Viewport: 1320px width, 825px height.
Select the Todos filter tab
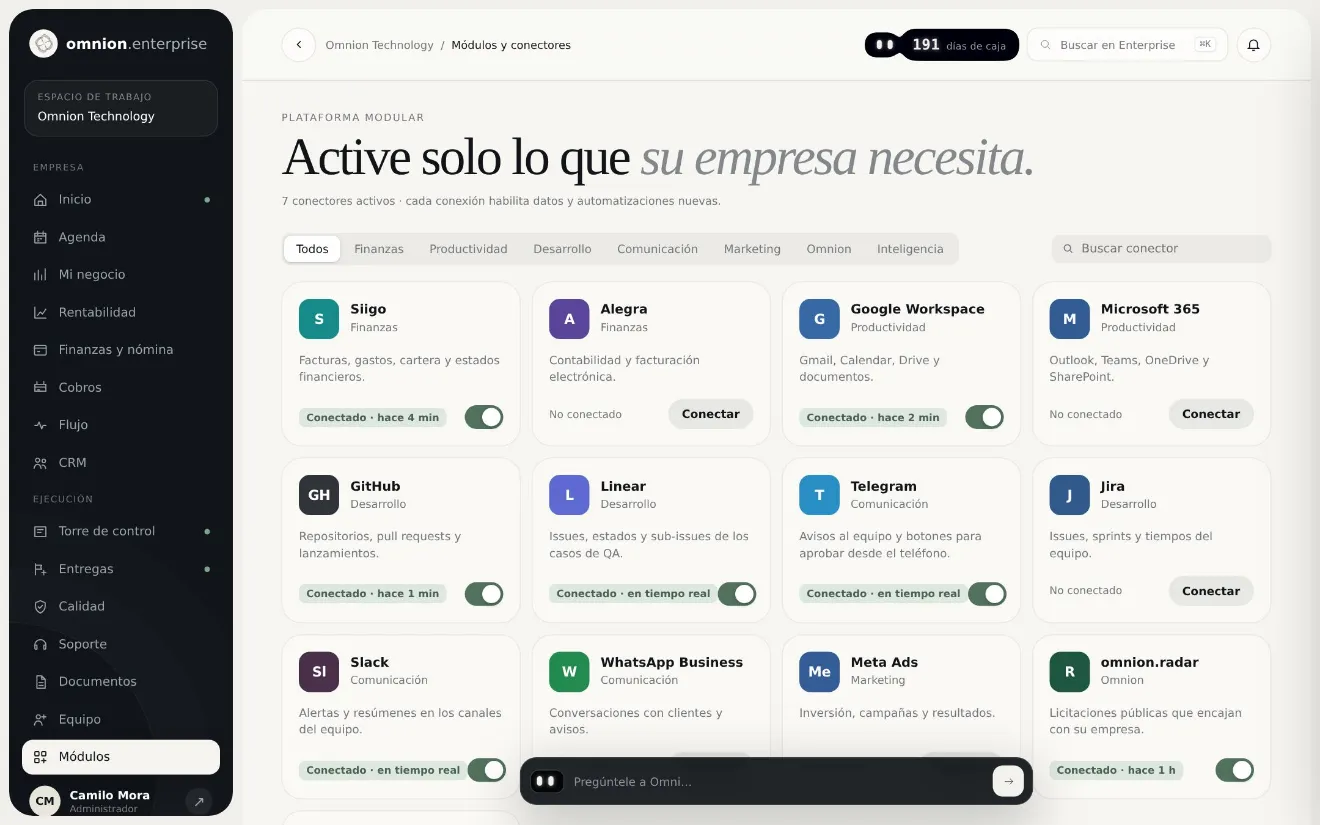(x=312, y=249)
